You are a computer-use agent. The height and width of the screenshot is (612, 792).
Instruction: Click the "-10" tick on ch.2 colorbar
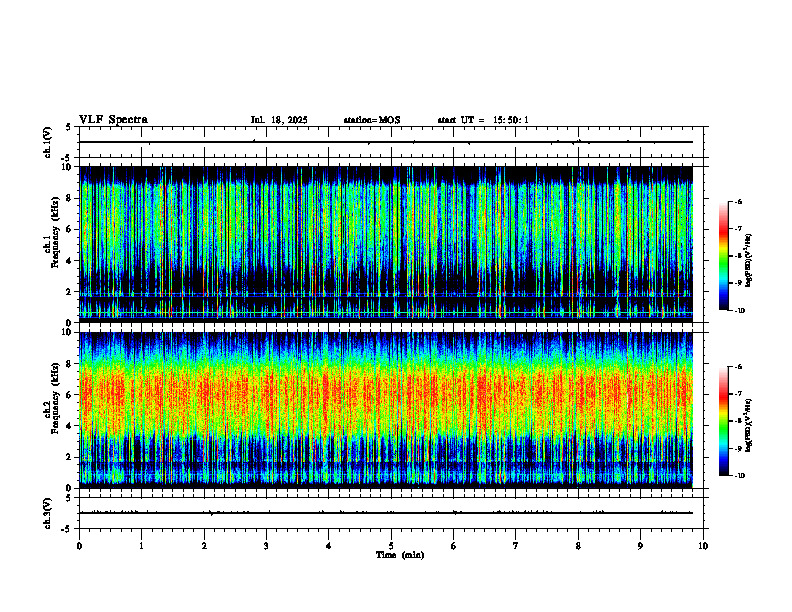point(739,475)
